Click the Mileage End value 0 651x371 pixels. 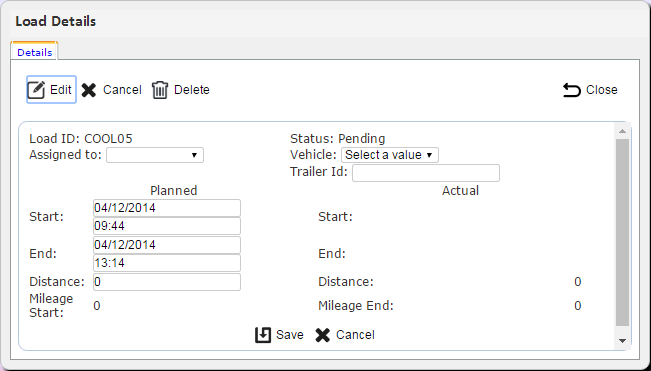pyautogui.click(x=578, y=306)
